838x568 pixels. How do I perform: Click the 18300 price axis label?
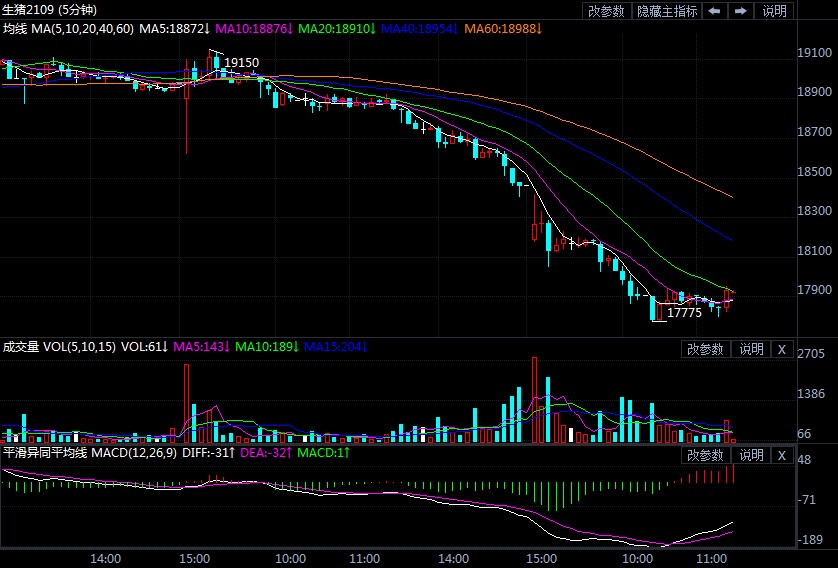tap(814, 211)
